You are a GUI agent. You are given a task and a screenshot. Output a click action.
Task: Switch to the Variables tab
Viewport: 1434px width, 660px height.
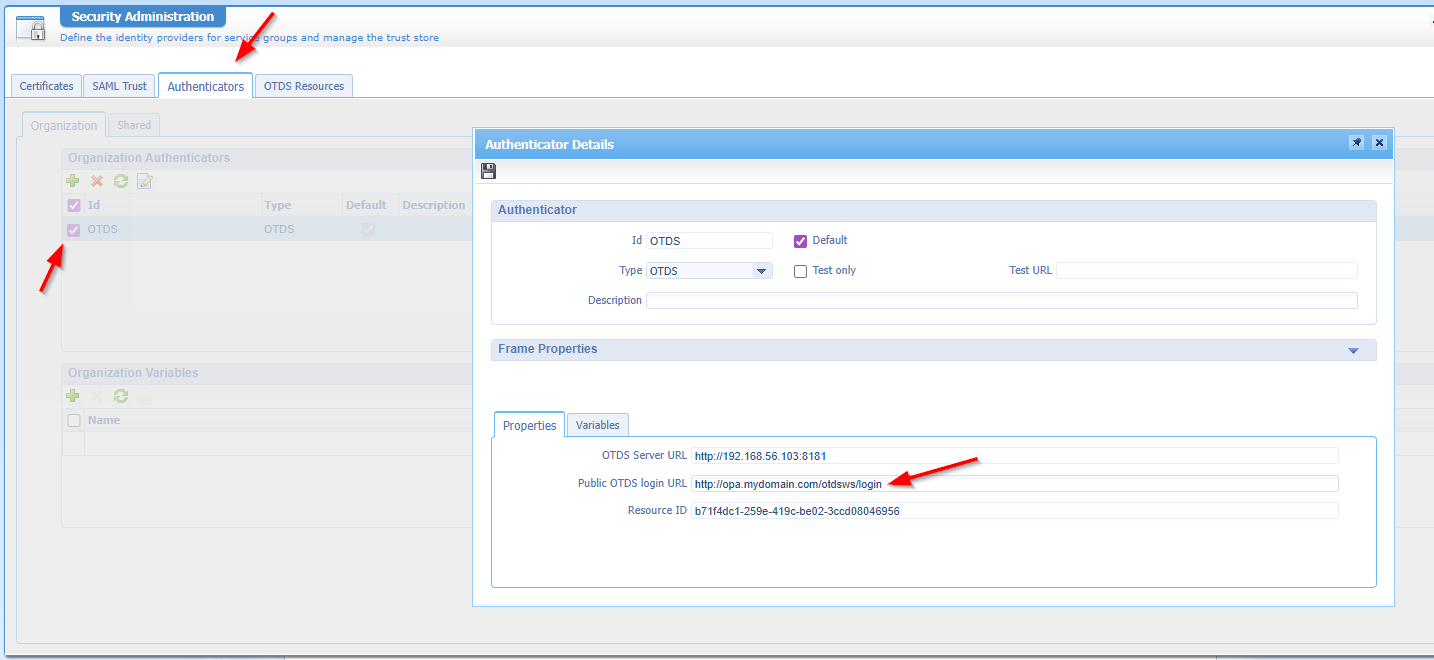point(598,425)
